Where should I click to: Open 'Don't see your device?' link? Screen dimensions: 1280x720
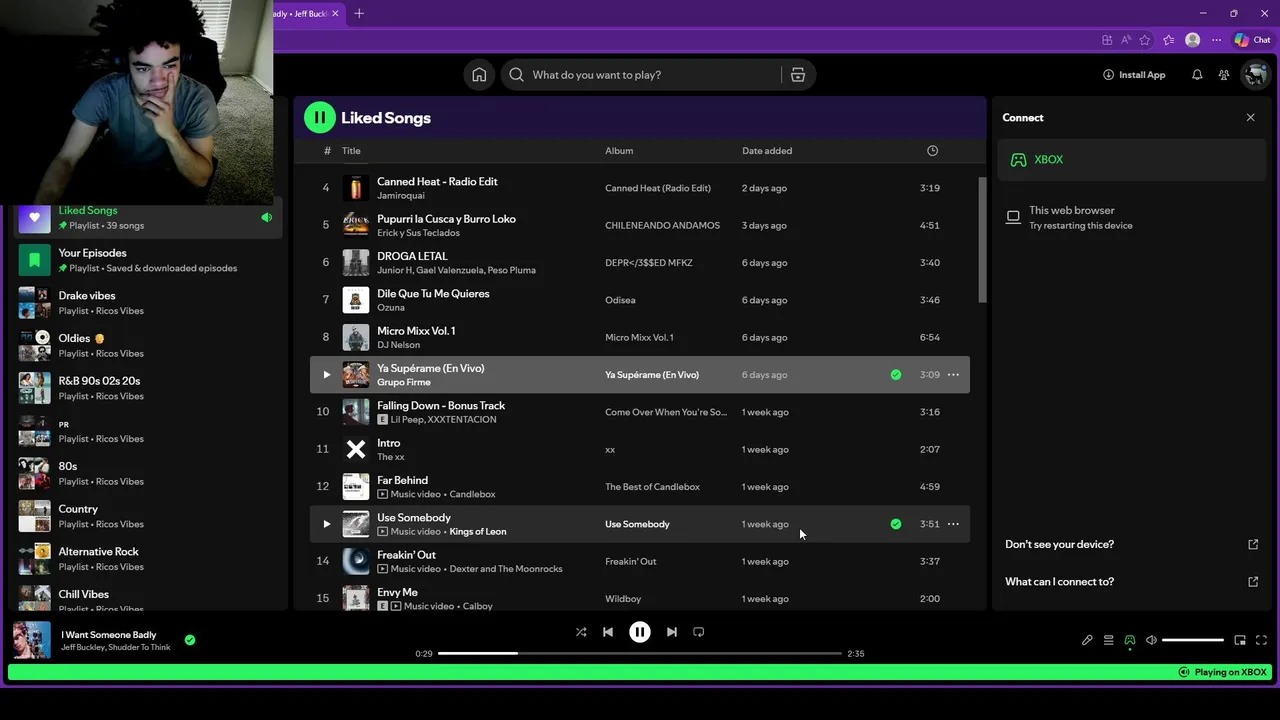[x=1131, y=544]
